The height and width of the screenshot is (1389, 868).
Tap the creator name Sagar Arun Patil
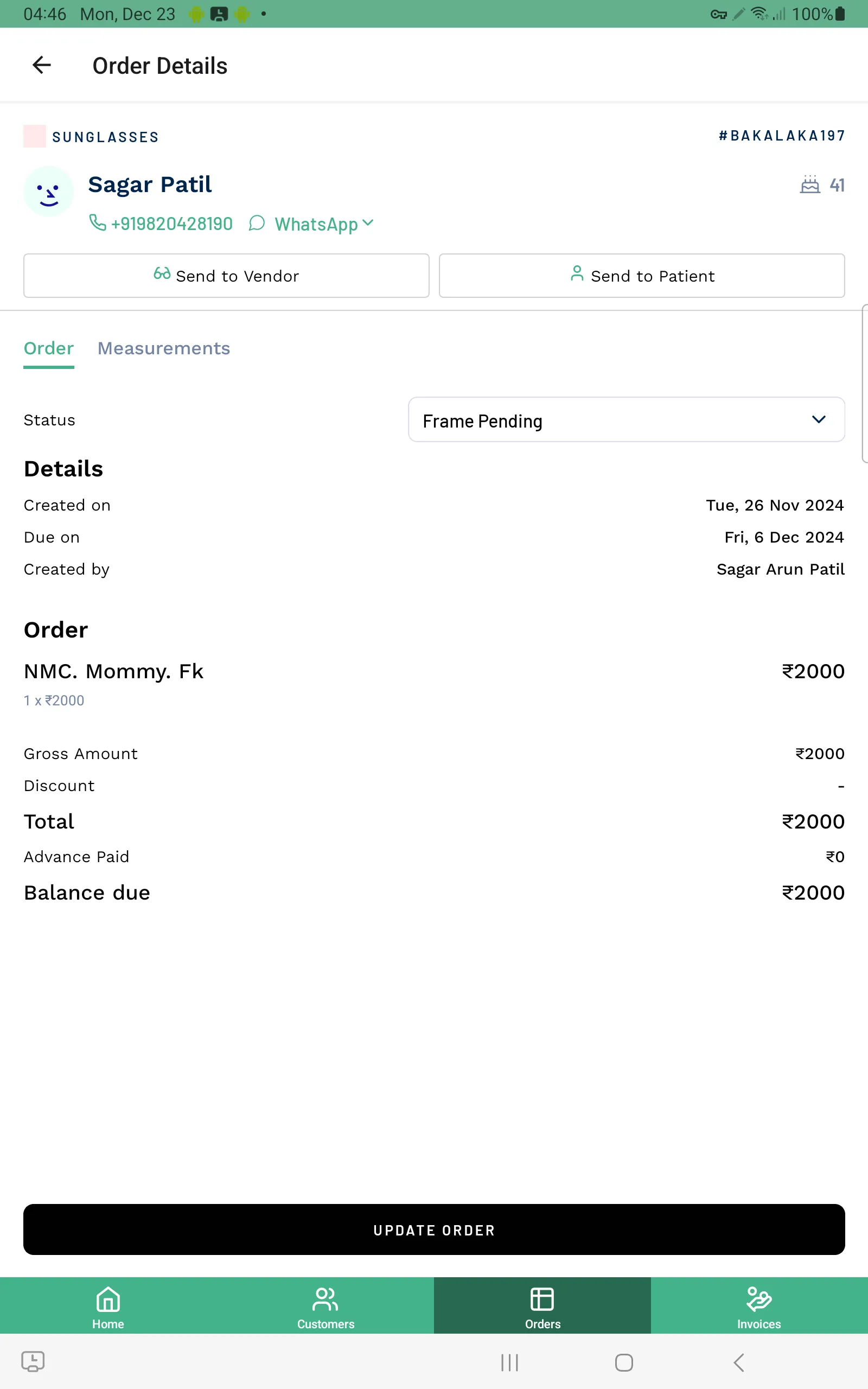click(781, 569)
